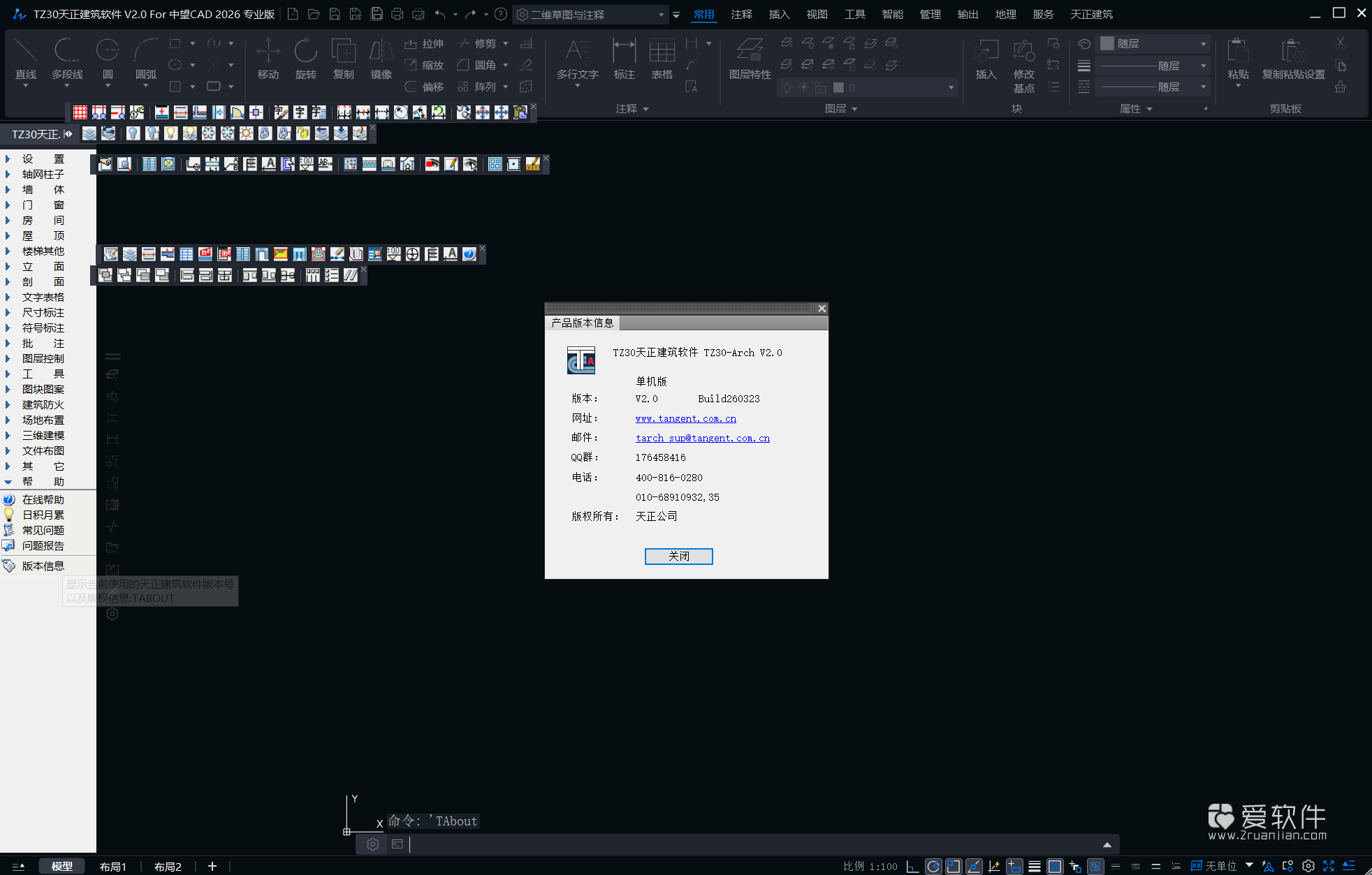1372x875 pixels.
Task: Add a new layout tab
Action: pos(212,867)
